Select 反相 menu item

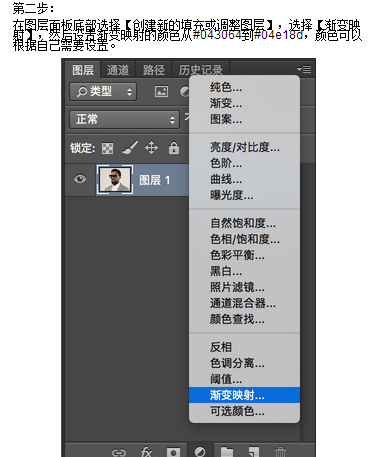pos(244,347)
